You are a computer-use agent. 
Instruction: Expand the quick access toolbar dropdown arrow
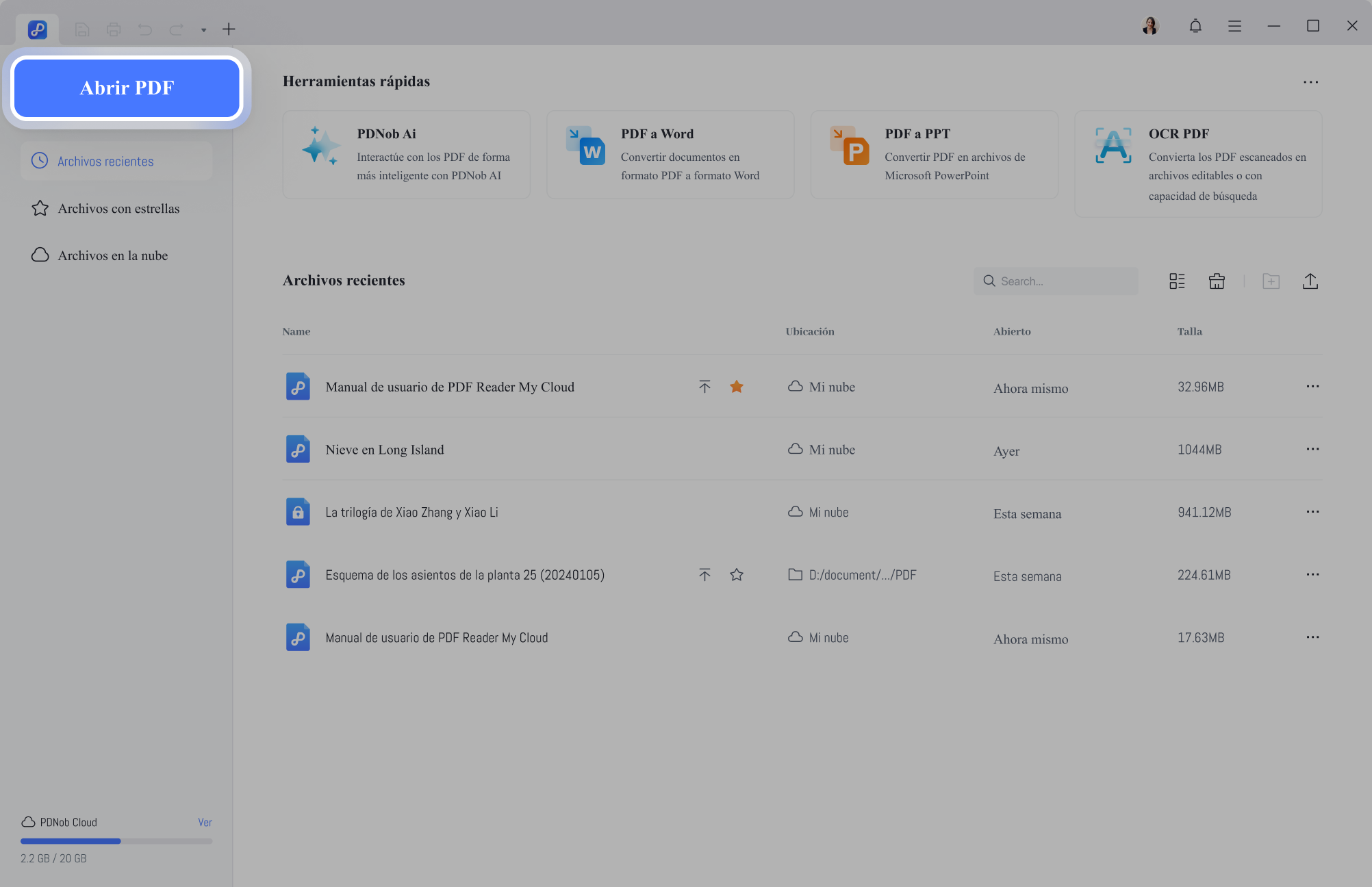203,30
